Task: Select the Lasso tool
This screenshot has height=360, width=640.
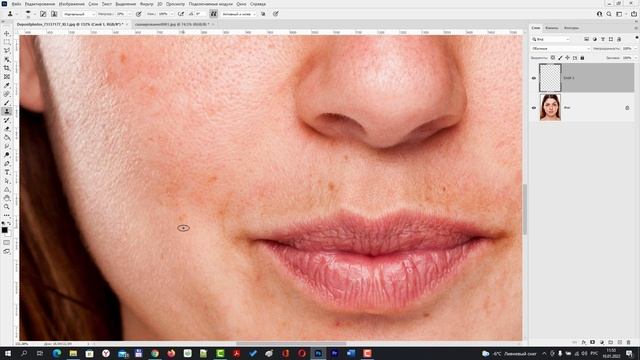Action: 7,51
